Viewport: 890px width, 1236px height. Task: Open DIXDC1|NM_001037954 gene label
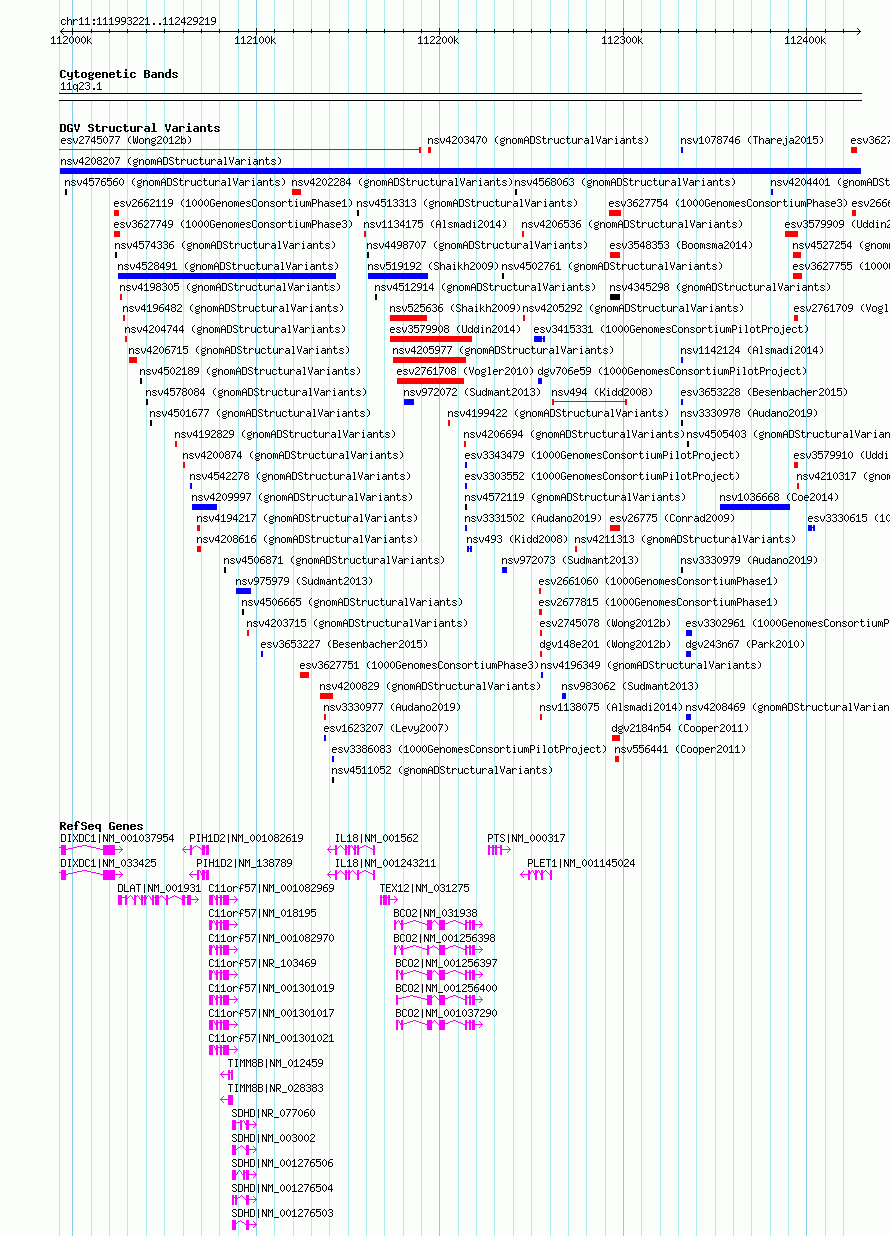point(117,838)
